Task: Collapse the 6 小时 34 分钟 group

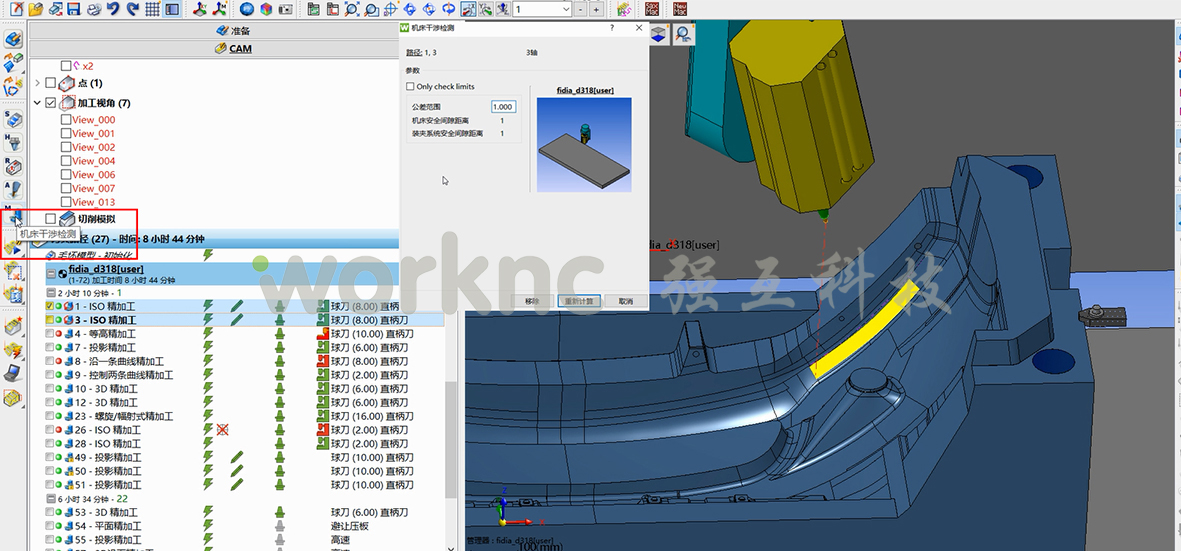Action: [50, 499]
